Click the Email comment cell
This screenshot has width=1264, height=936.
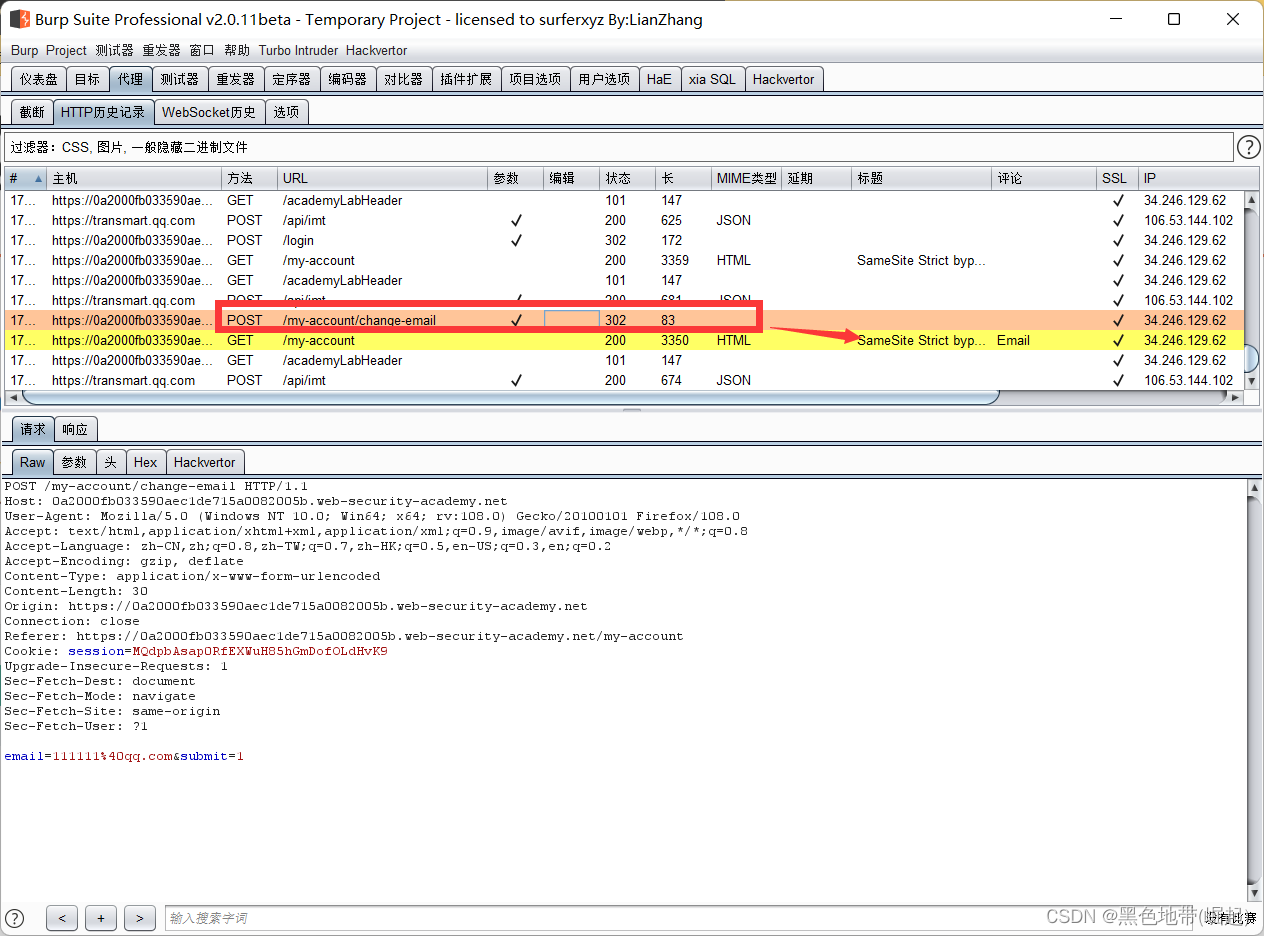click(x=1044, y=340)
